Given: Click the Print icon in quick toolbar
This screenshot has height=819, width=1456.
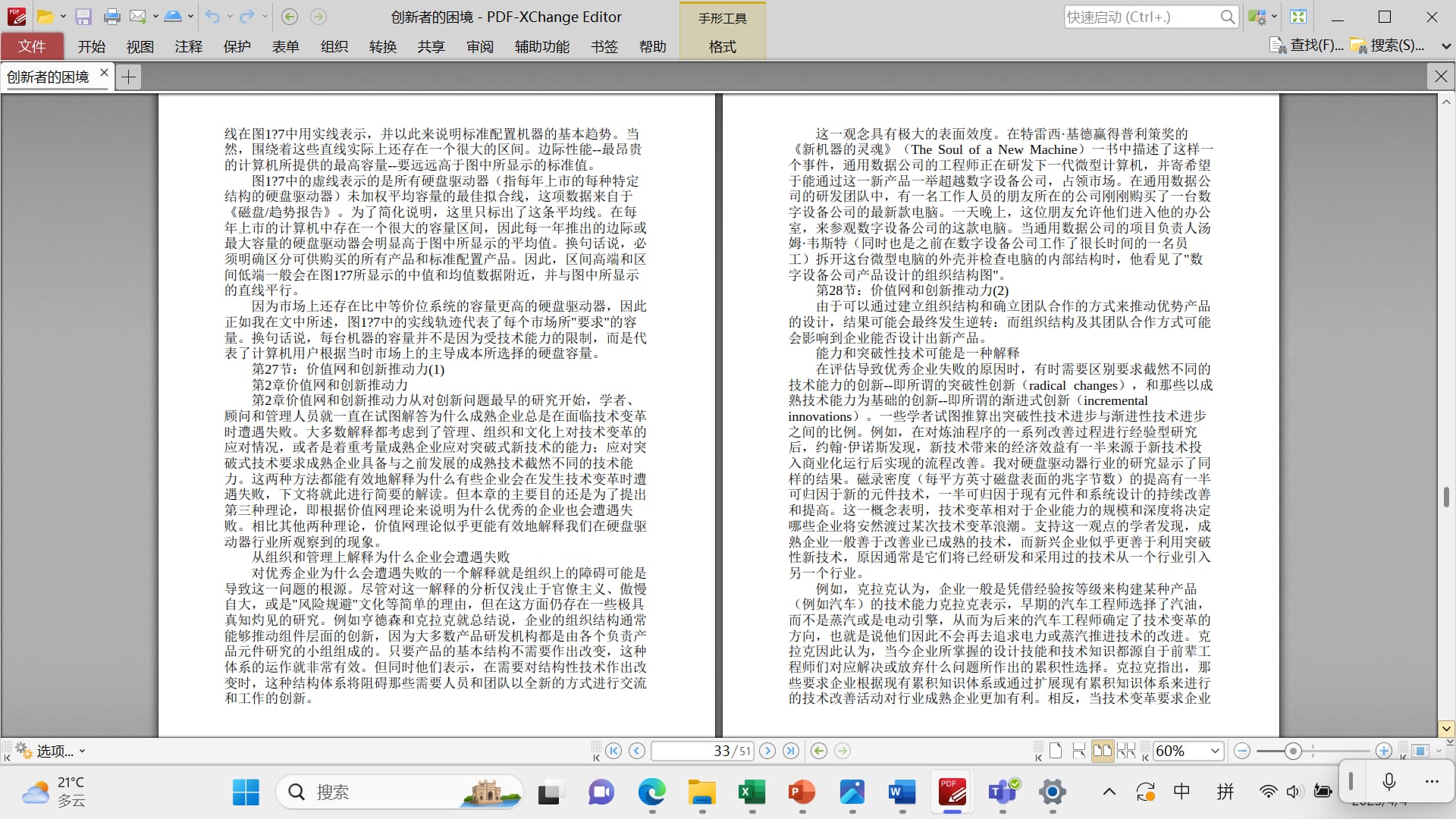Looking at the screenshot, I should point(111,17).
